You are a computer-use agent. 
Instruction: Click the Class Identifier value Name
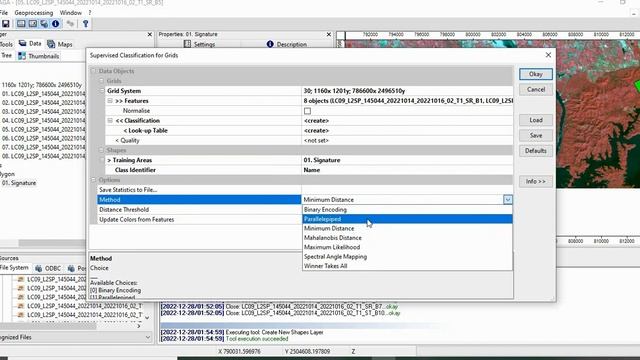pyautogui.click(x=312, y=170)
